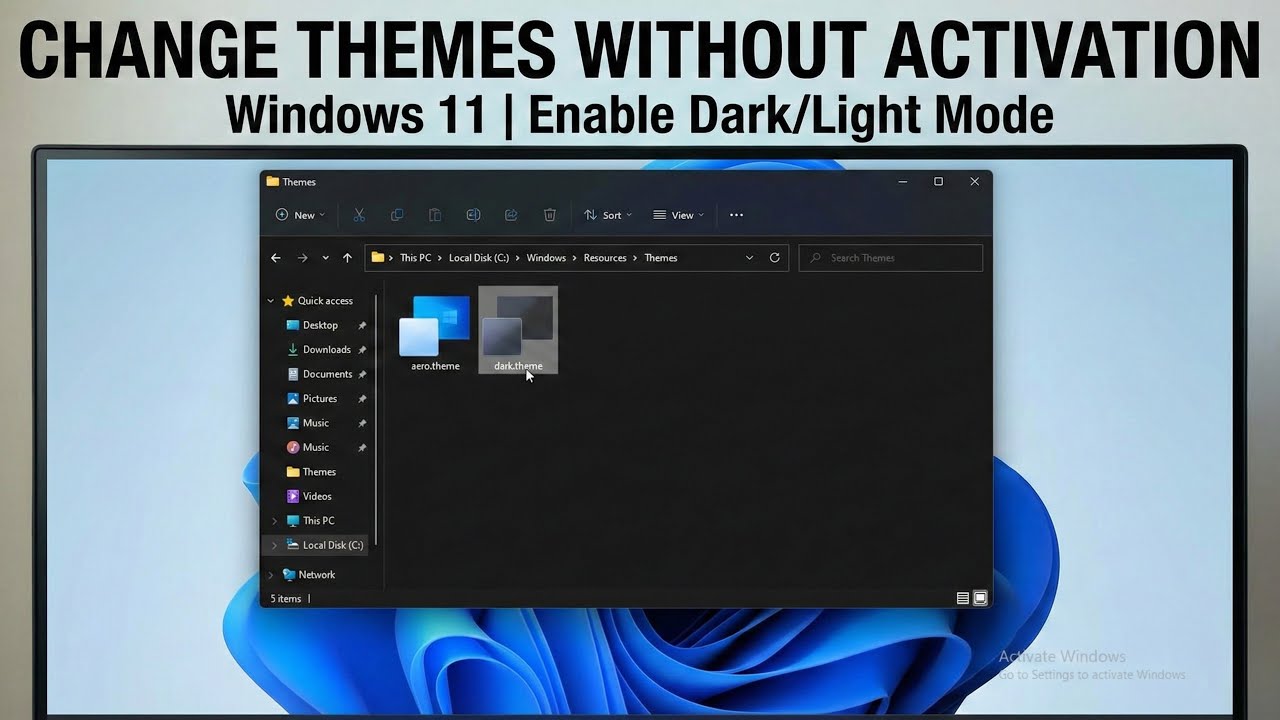Click Themes breadcrumb in path
The width and height of the screenshot is (1280, 720).
tap(661, 258)
